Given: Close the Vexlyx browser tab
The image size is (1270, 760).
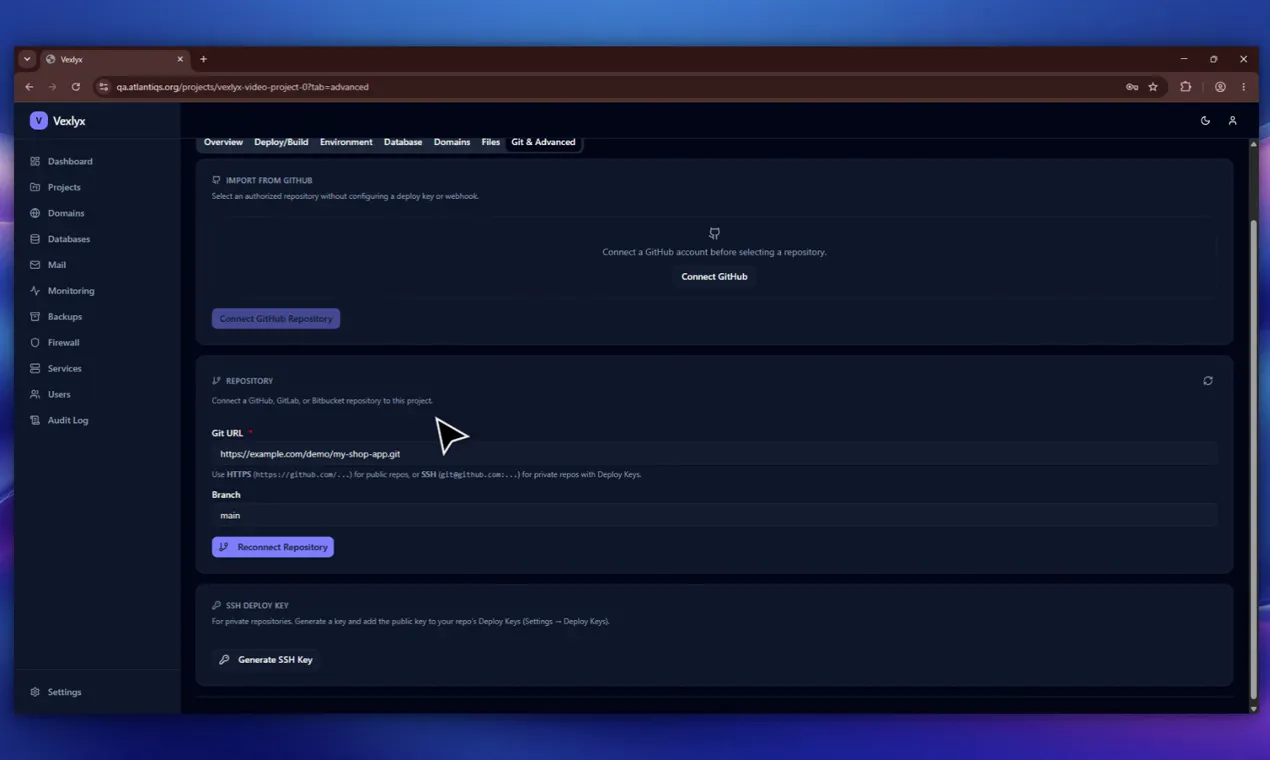Looking at the screenshot, I should tap(180, 59).
